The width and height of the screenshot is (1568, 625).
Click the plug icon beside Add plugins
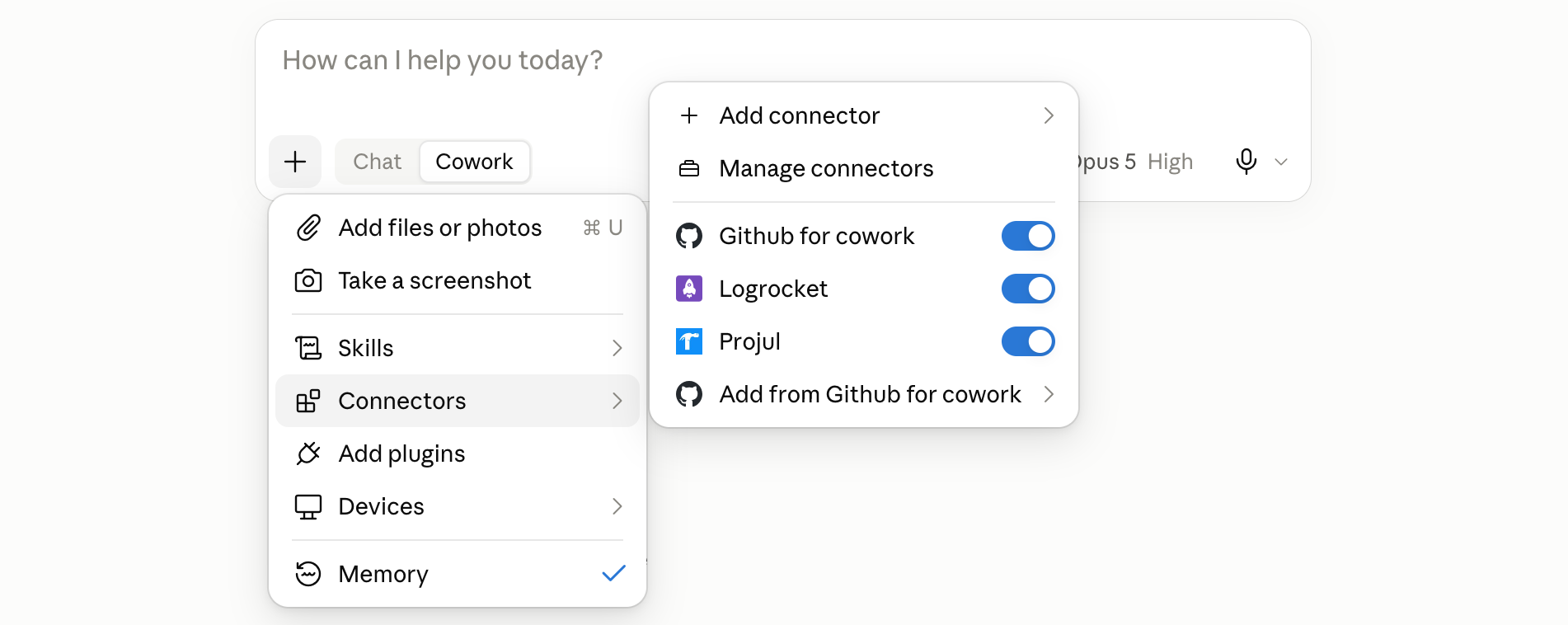coord(308,453)
